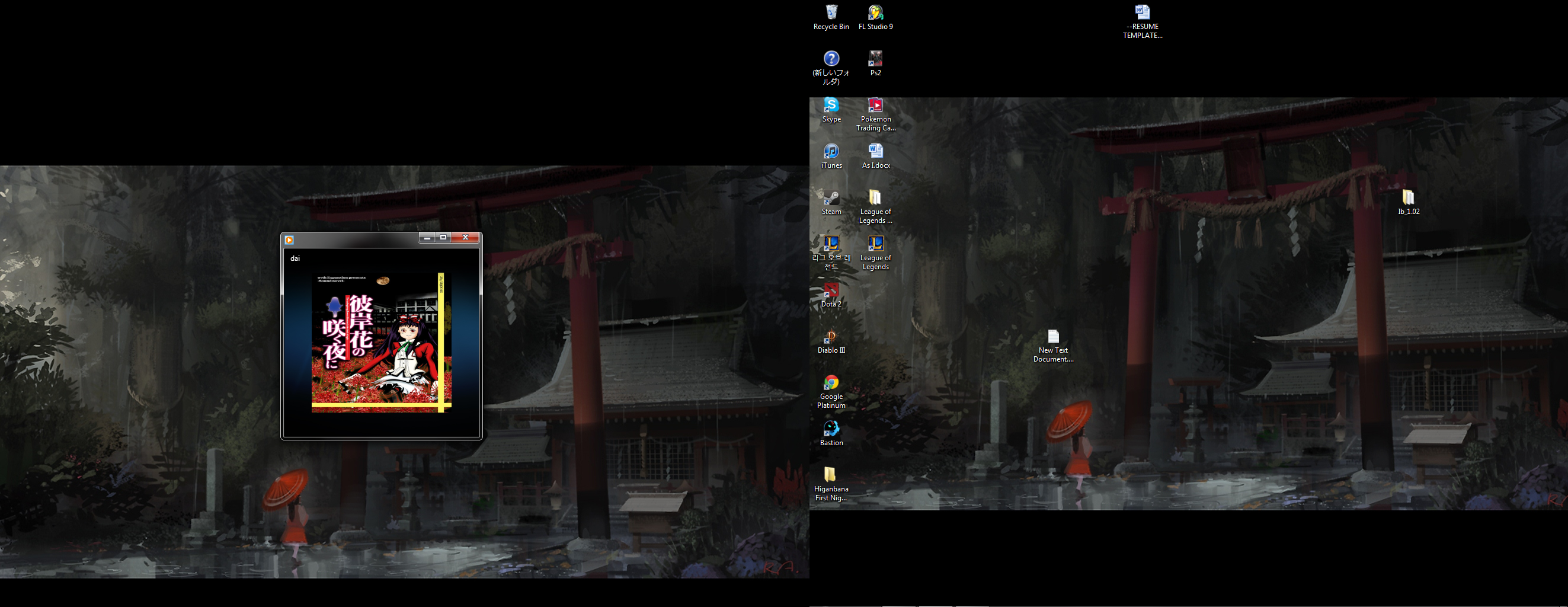Click the media player icon in window title bar
The height and width of the screenshot is (607, 1568).
click(x=289, y=240)
